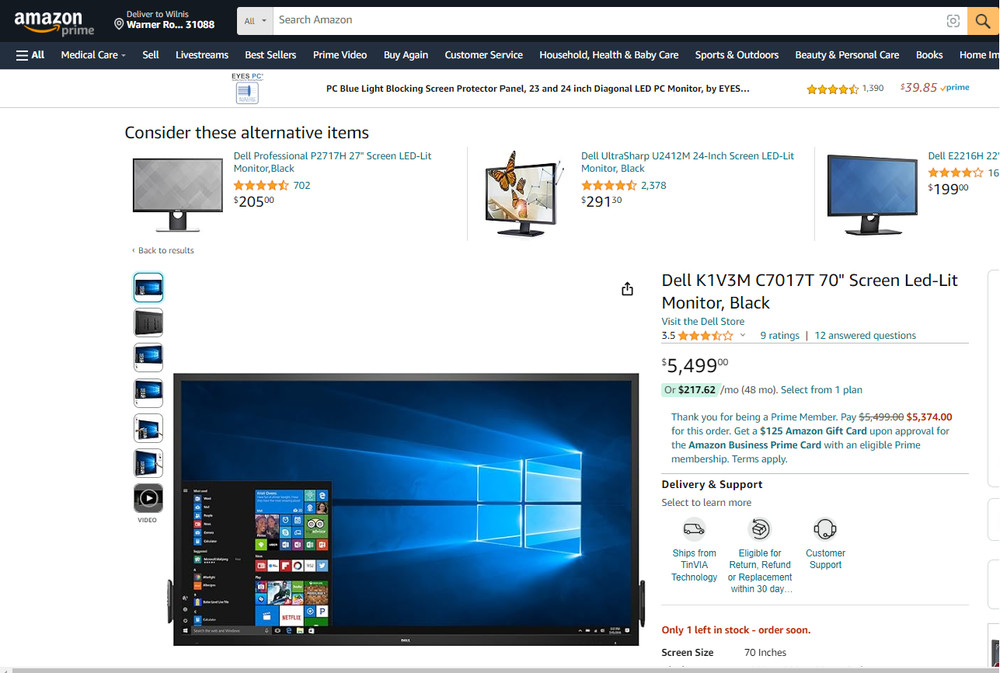Go to Customer Service nav item
Viewport: 1000px width, 673px height.
(x=483, y=55)
